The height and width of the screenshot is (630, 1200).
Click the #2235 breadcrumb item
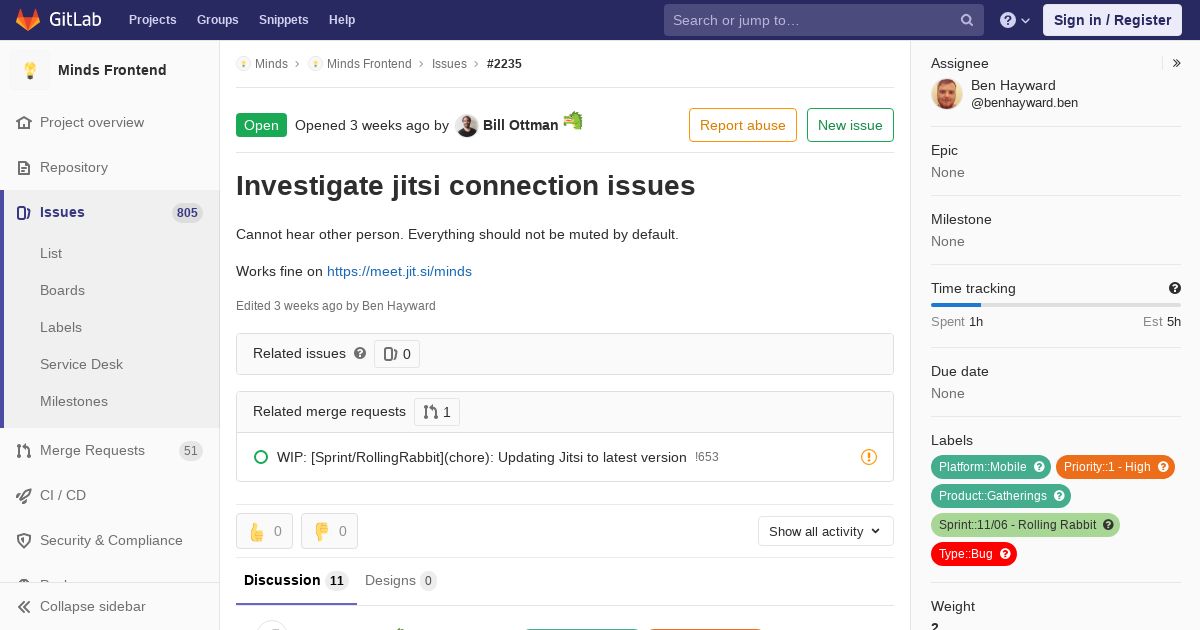coord(504,64)
